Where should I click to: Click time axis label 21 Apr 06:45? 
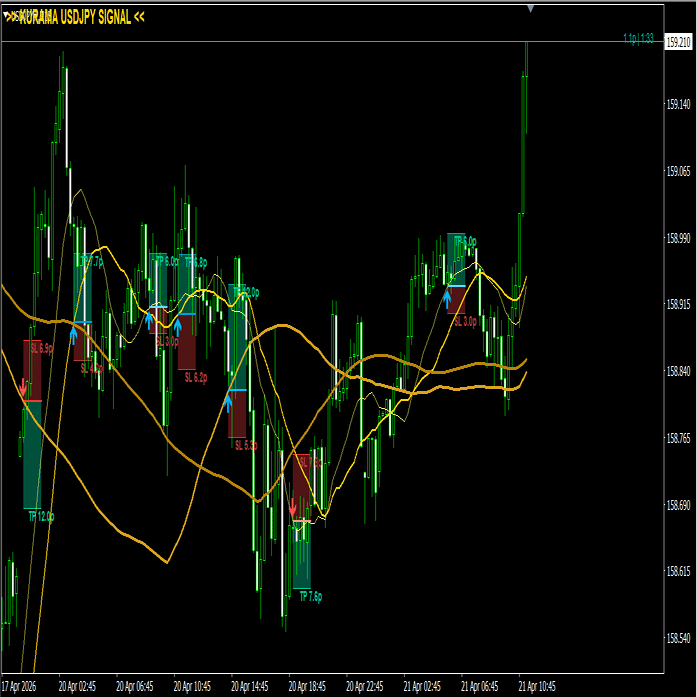pos(480,686)
